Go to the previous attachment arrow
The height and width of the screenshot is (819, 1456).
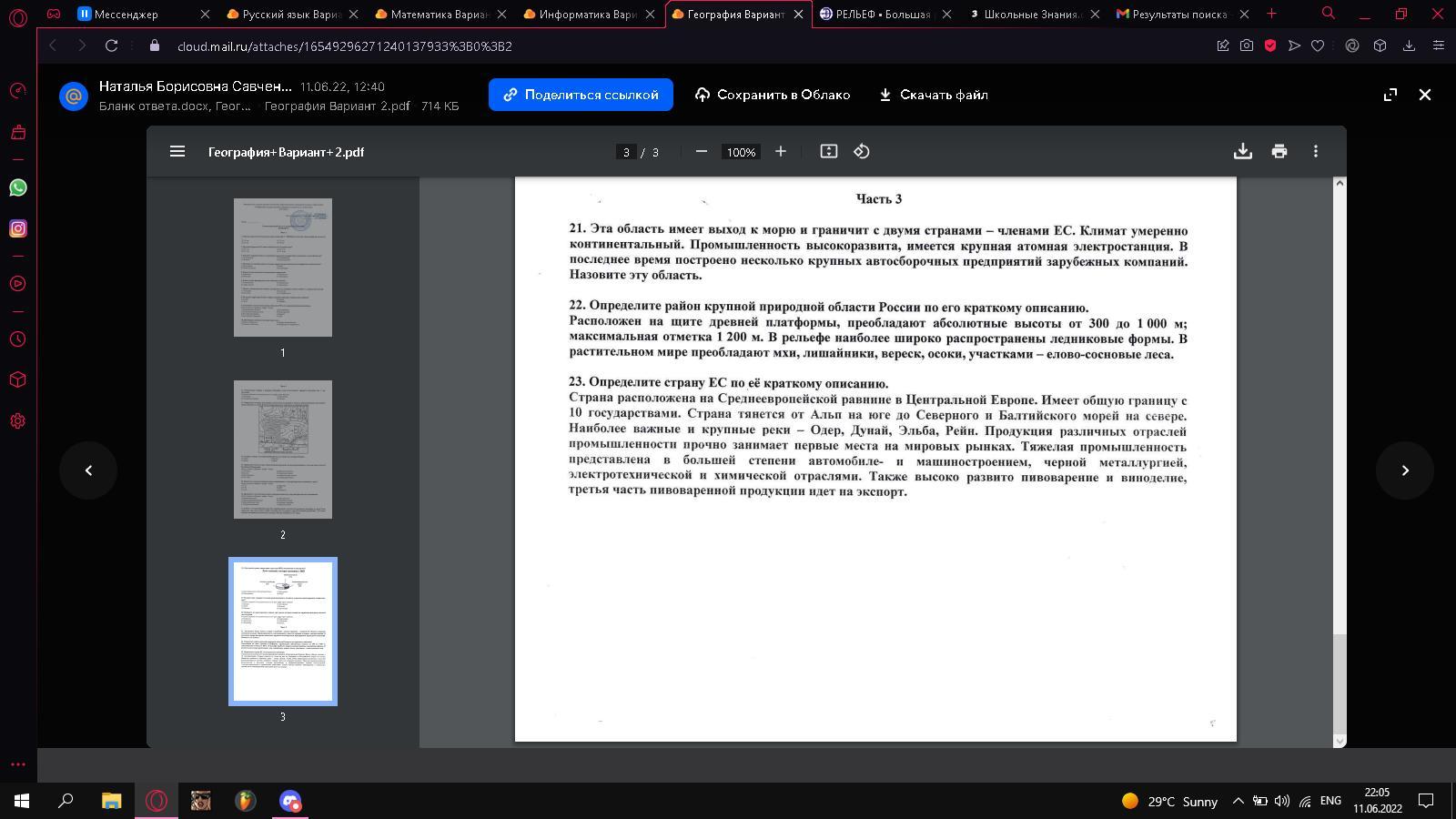pos(88,470)
